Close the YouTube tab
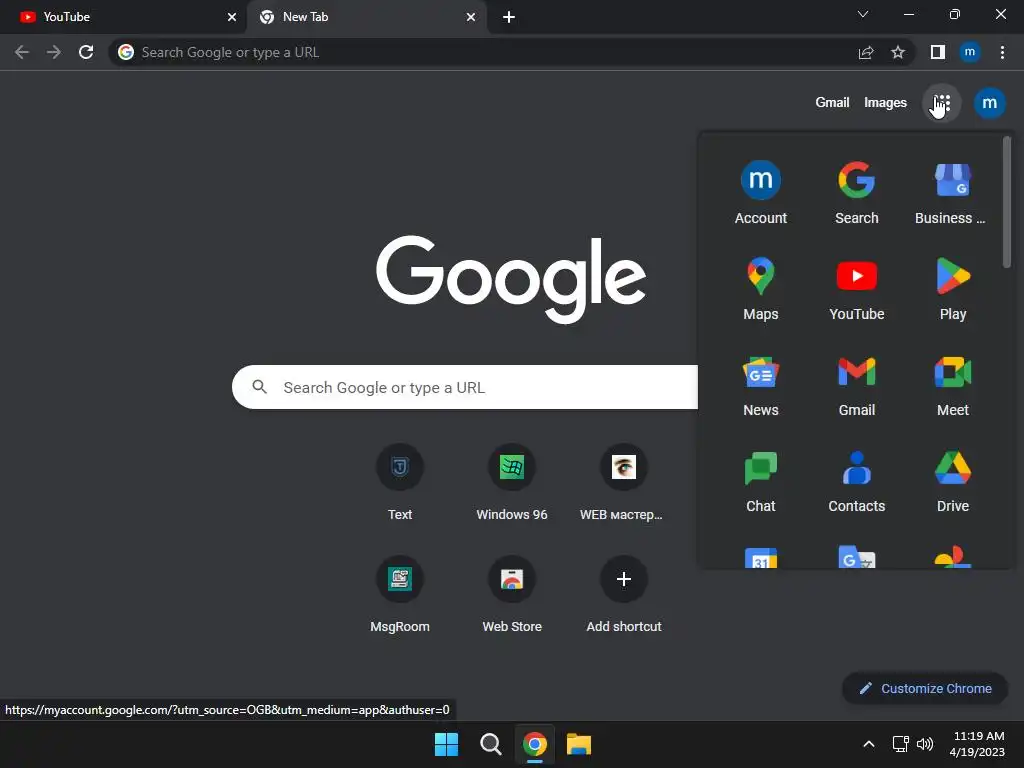 231,17
